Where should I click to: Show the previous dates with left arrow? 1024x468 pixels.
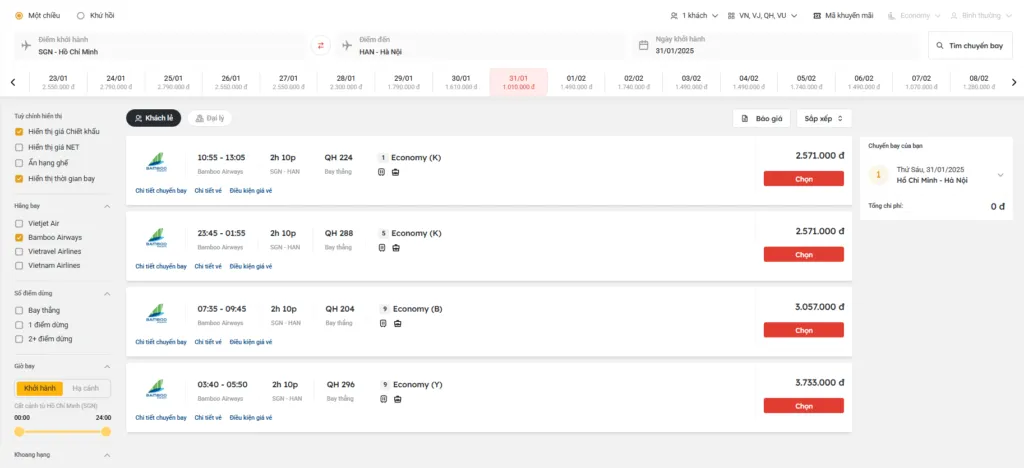[12, 83]
